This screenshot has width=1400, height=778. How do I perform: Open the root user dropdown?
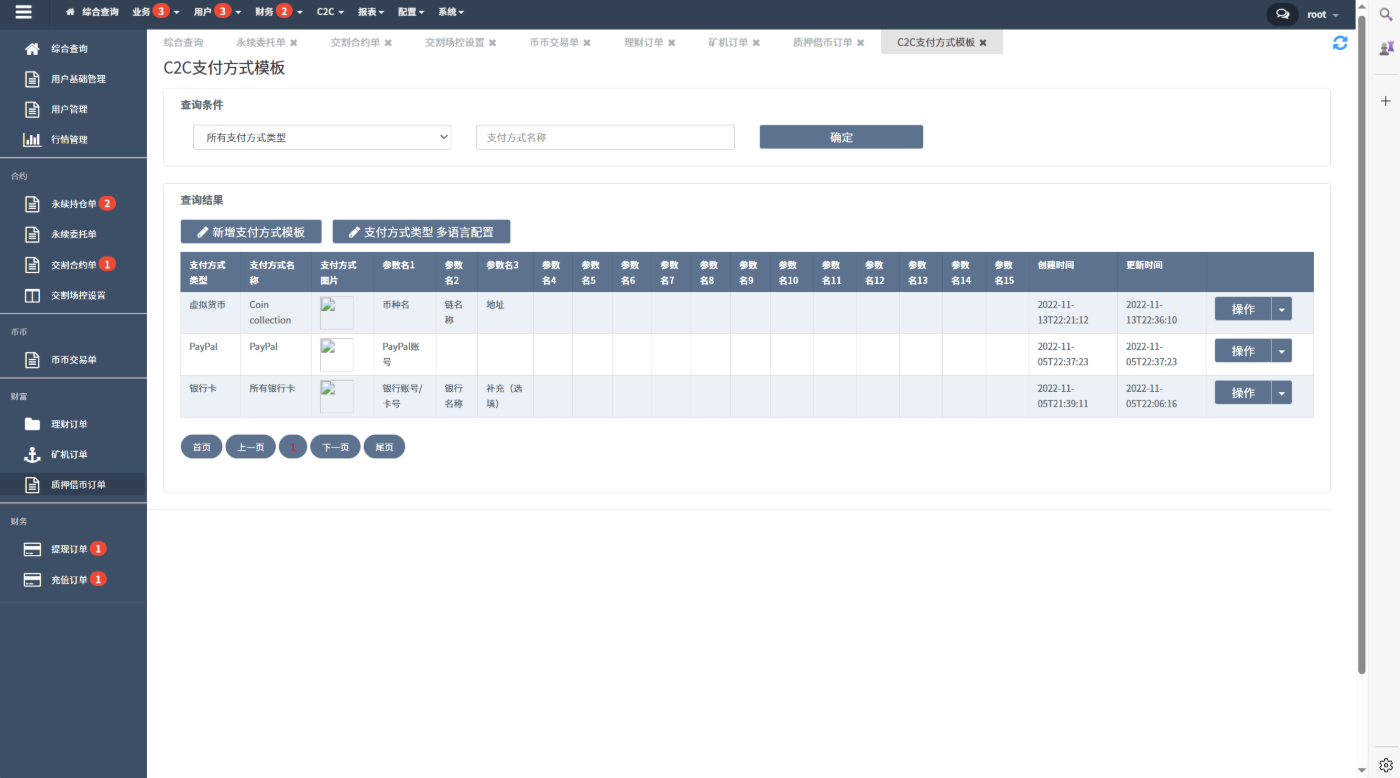[x=1322, y=15]
